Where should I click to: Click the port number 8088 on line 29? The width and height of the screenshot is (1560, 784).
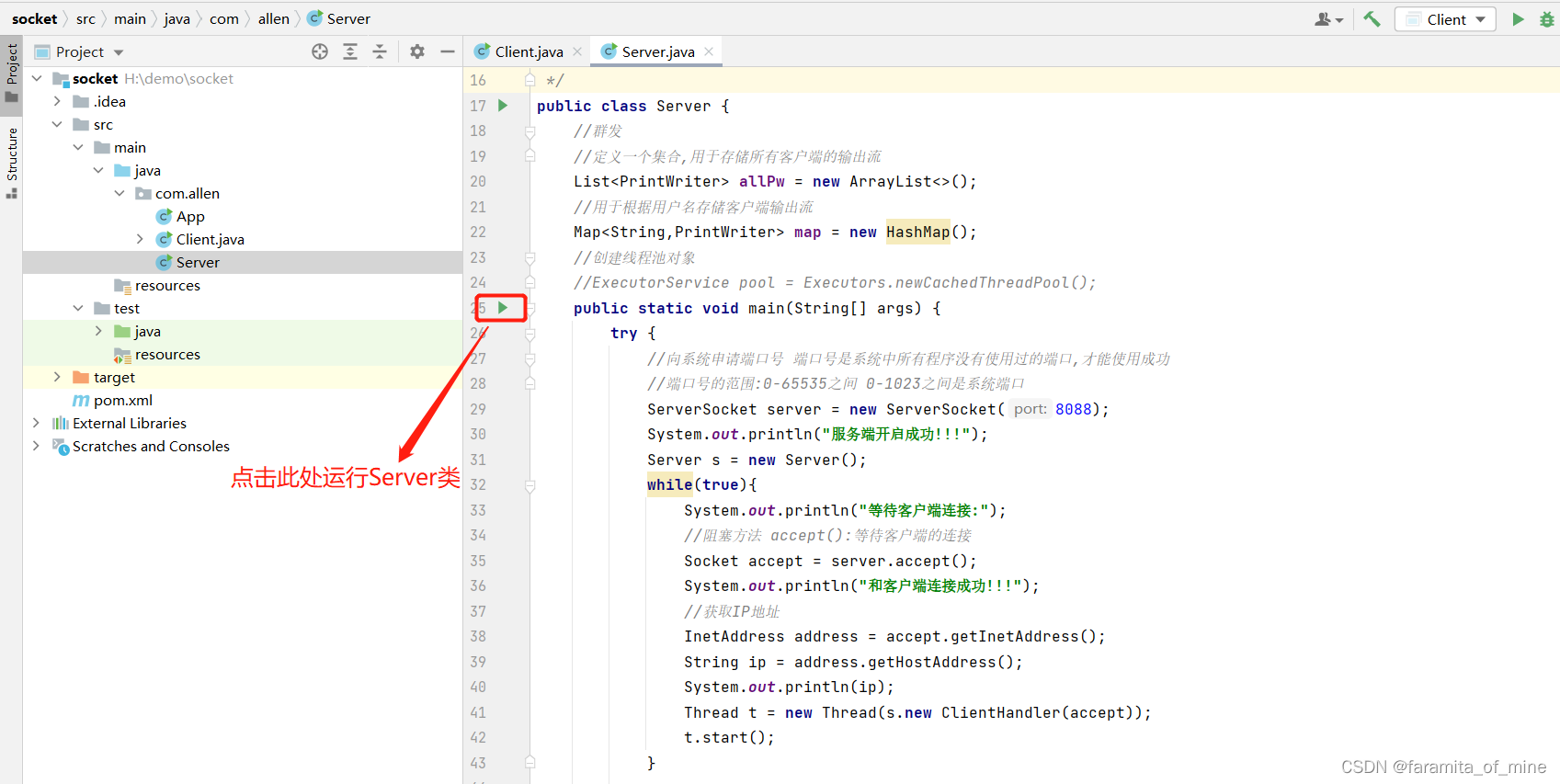[x=1073, y=409]
